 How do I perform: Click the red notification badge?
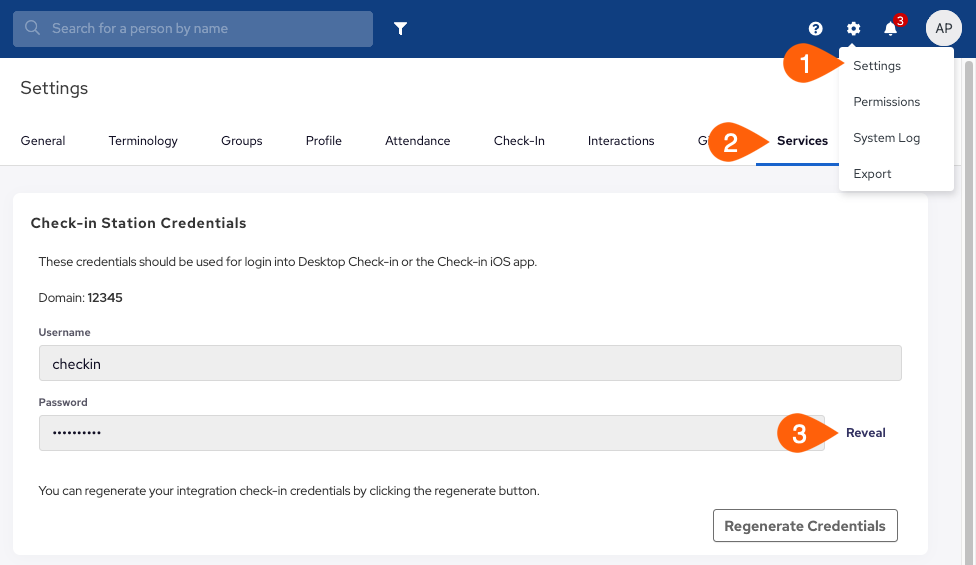900,21
